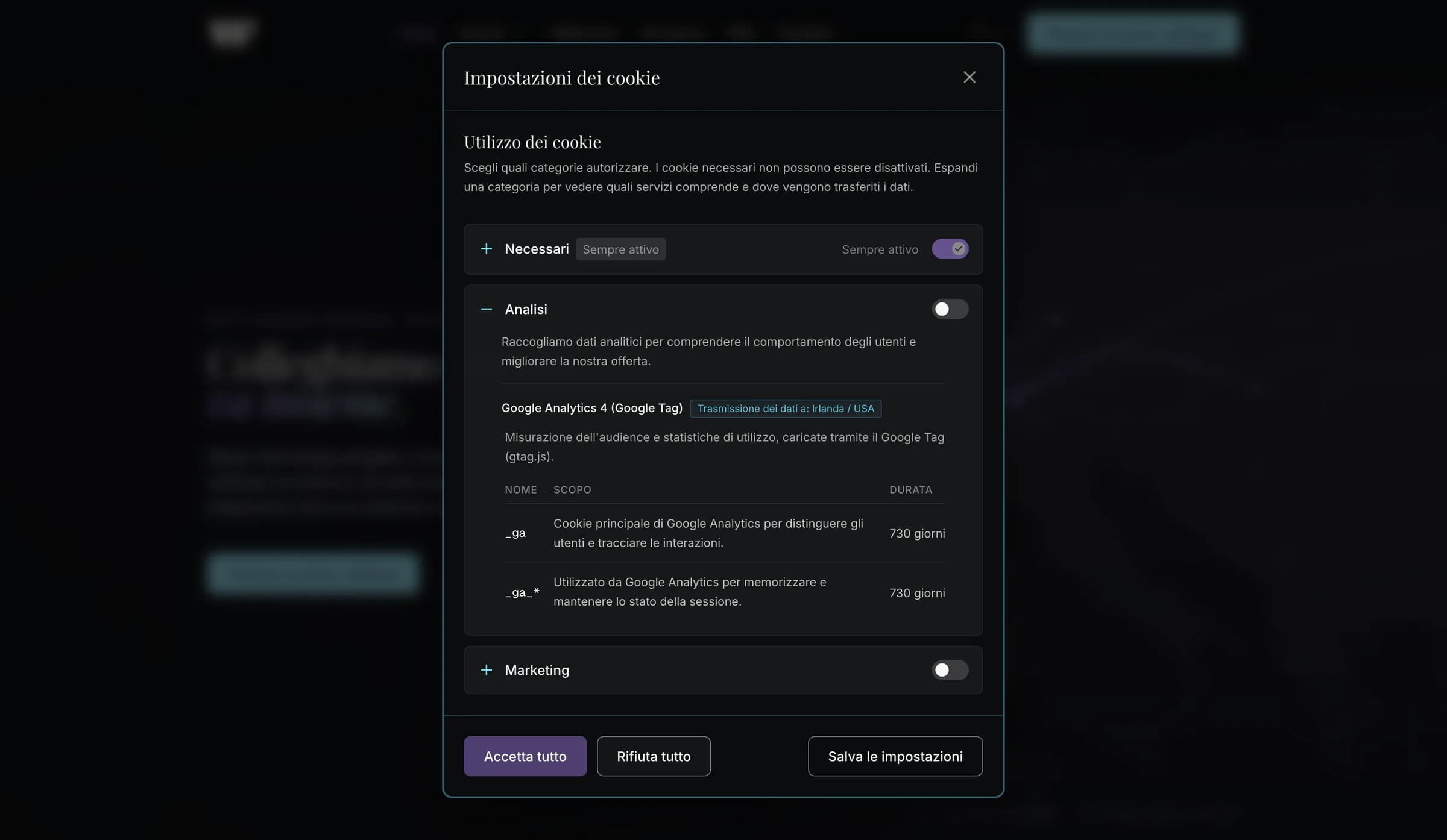Click the blurred teal button in page header

pyautogui.click(x=1132, y=33)
